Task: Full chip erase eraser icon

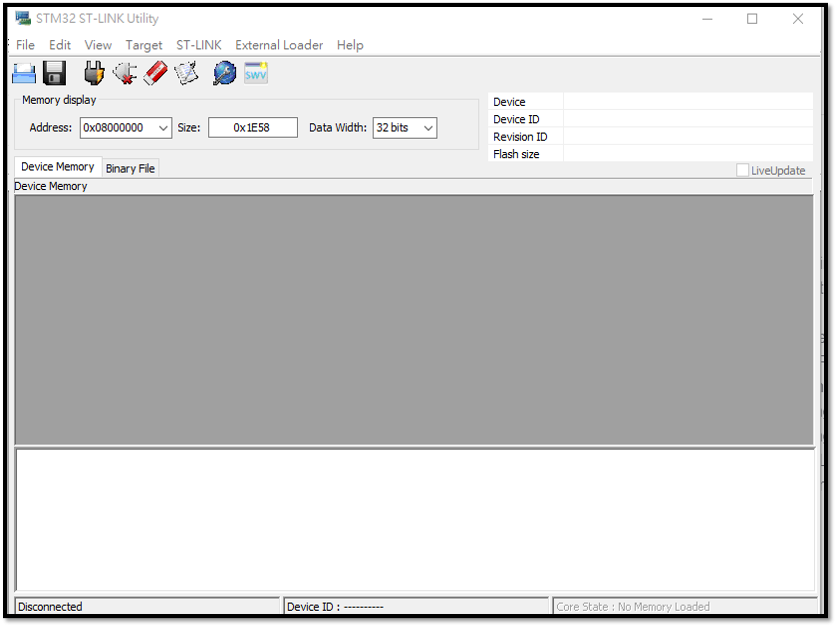Action: pyautogui.click(x=156, y=73)
